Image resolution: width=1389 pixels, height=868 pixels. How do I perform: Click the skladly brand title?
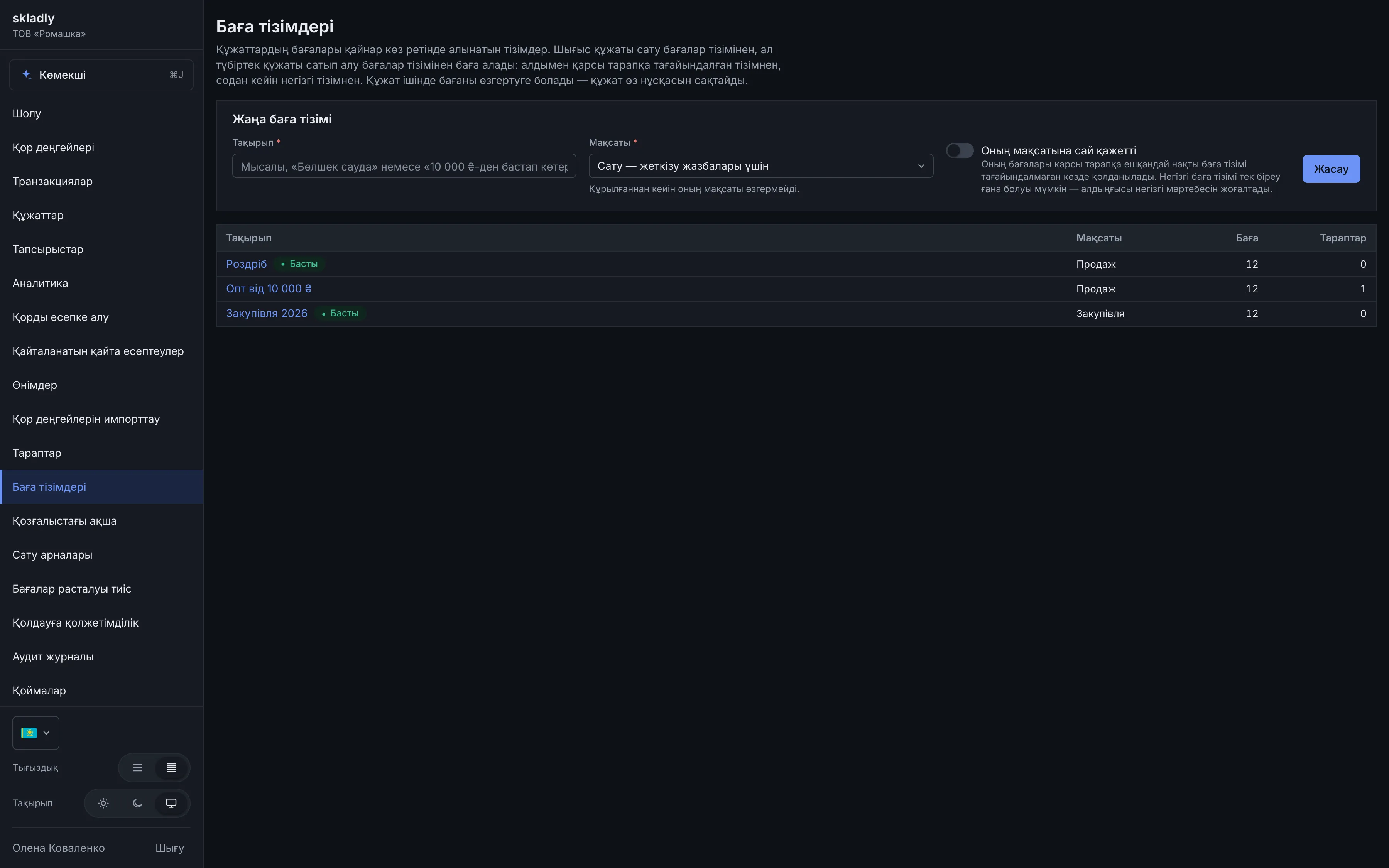pos(33,18)
